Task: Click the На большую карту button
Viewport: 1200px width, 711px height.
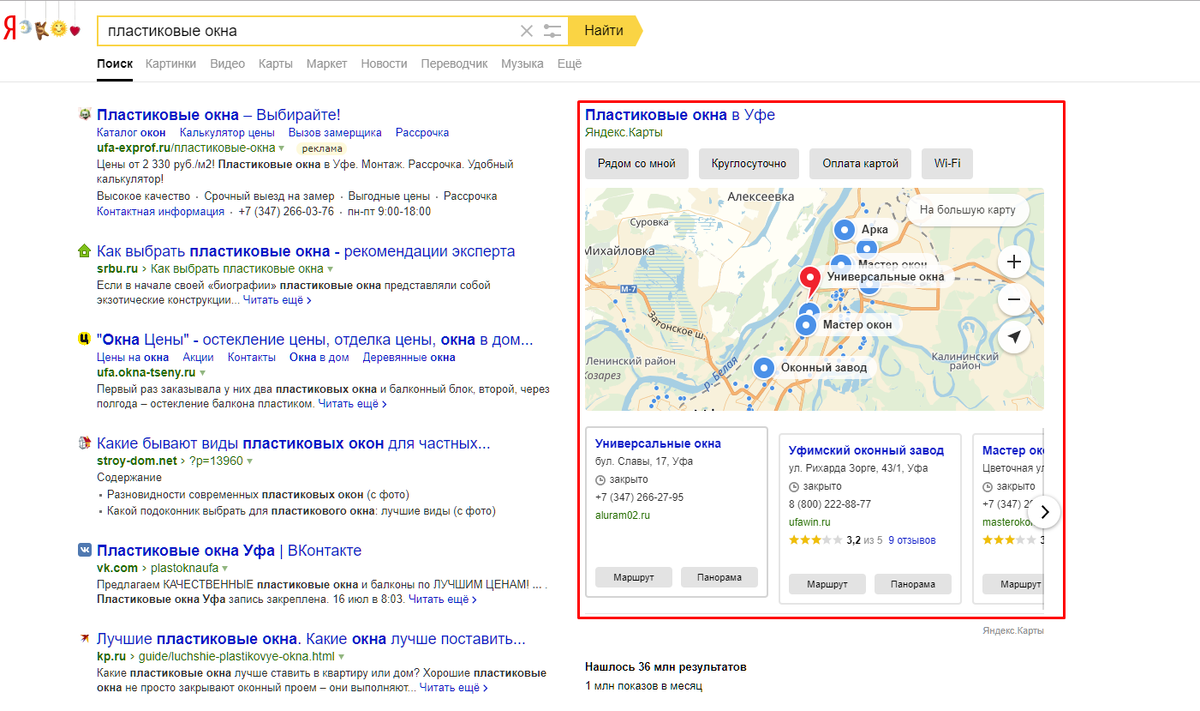Action: pos(967,210)
